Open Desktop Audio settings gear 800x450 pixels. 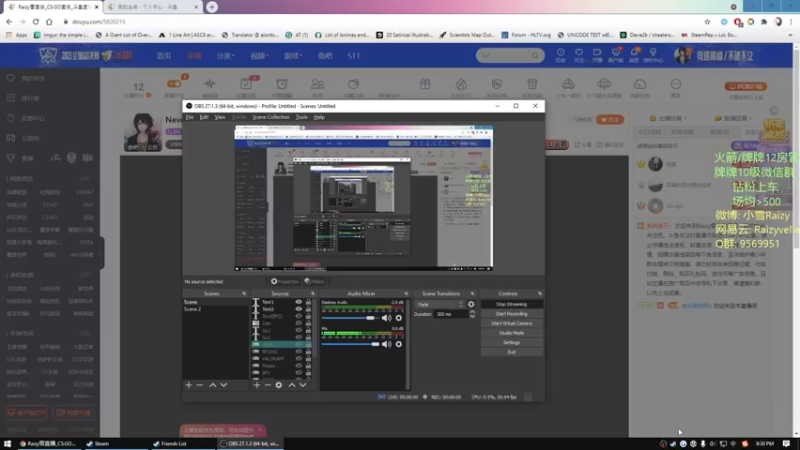[398, 318]
